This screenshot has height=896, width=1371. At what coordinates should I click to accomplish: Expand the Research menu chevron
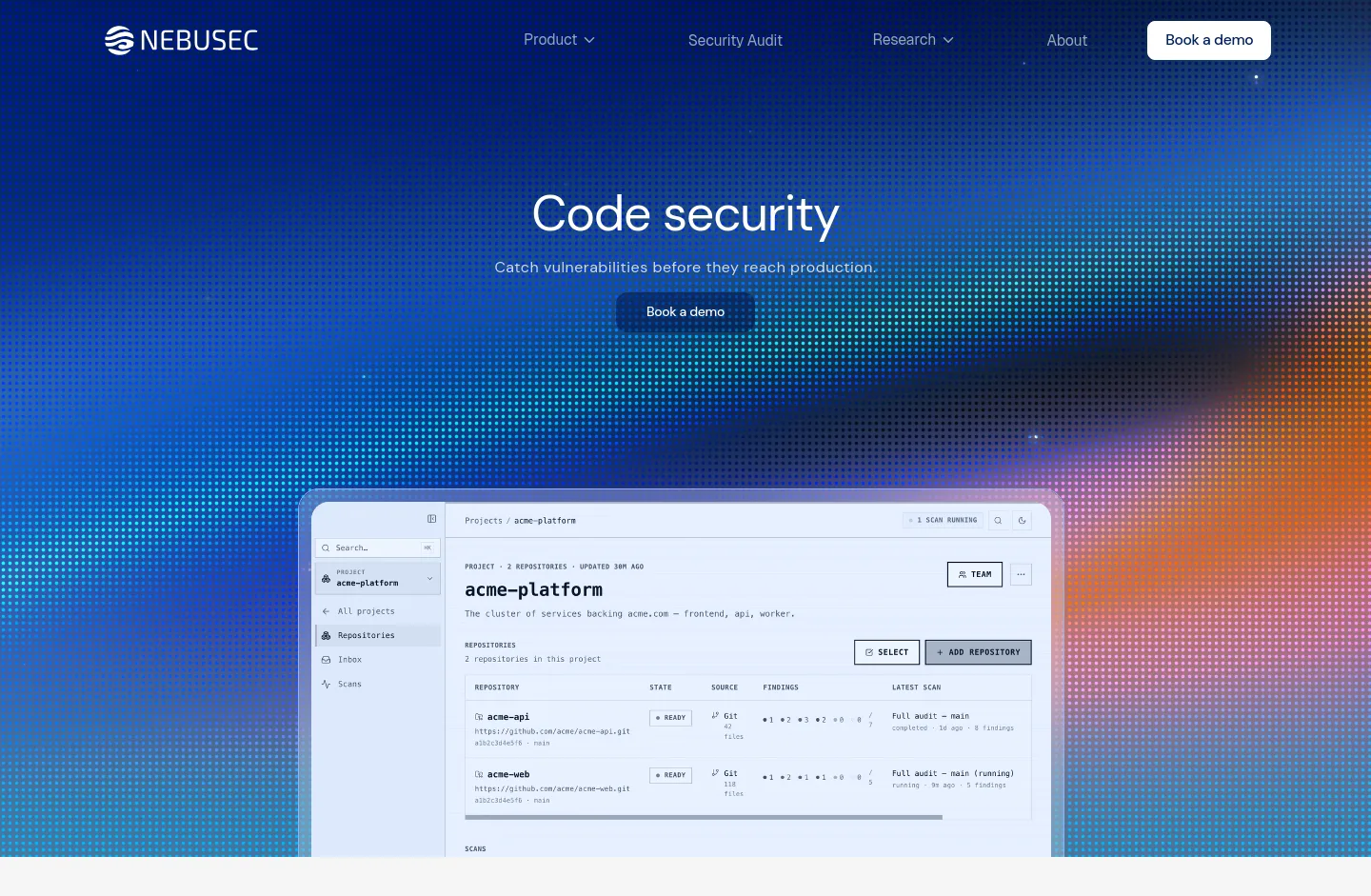tap(948, 40)
